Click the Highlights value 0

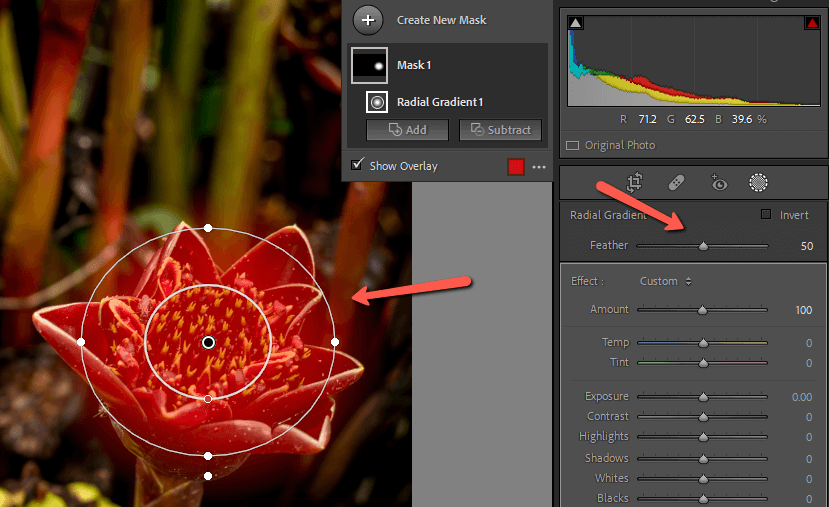point(809,437)
